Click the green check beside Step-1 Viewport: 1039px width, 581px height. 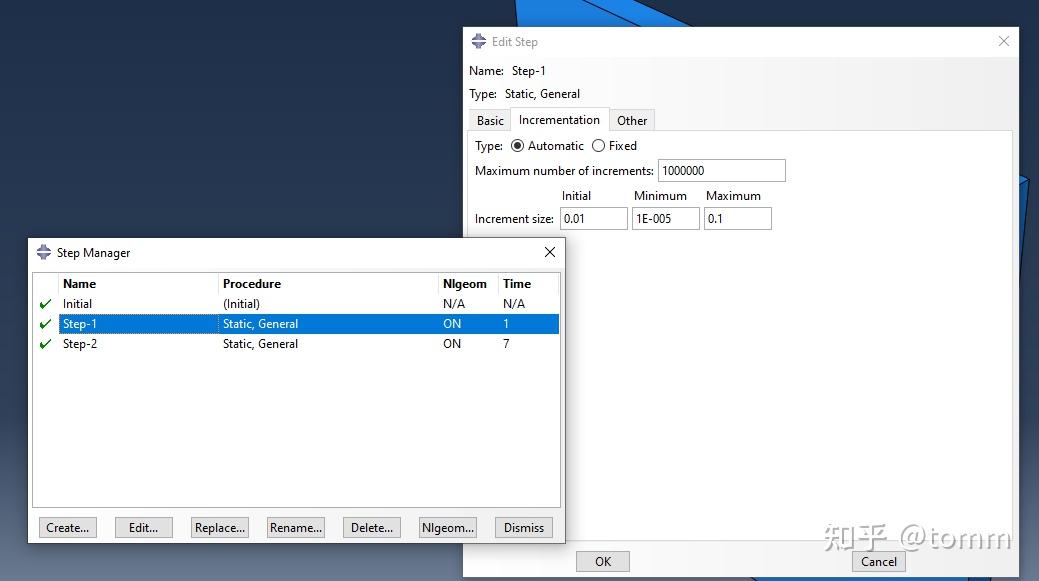pos(45,323)
